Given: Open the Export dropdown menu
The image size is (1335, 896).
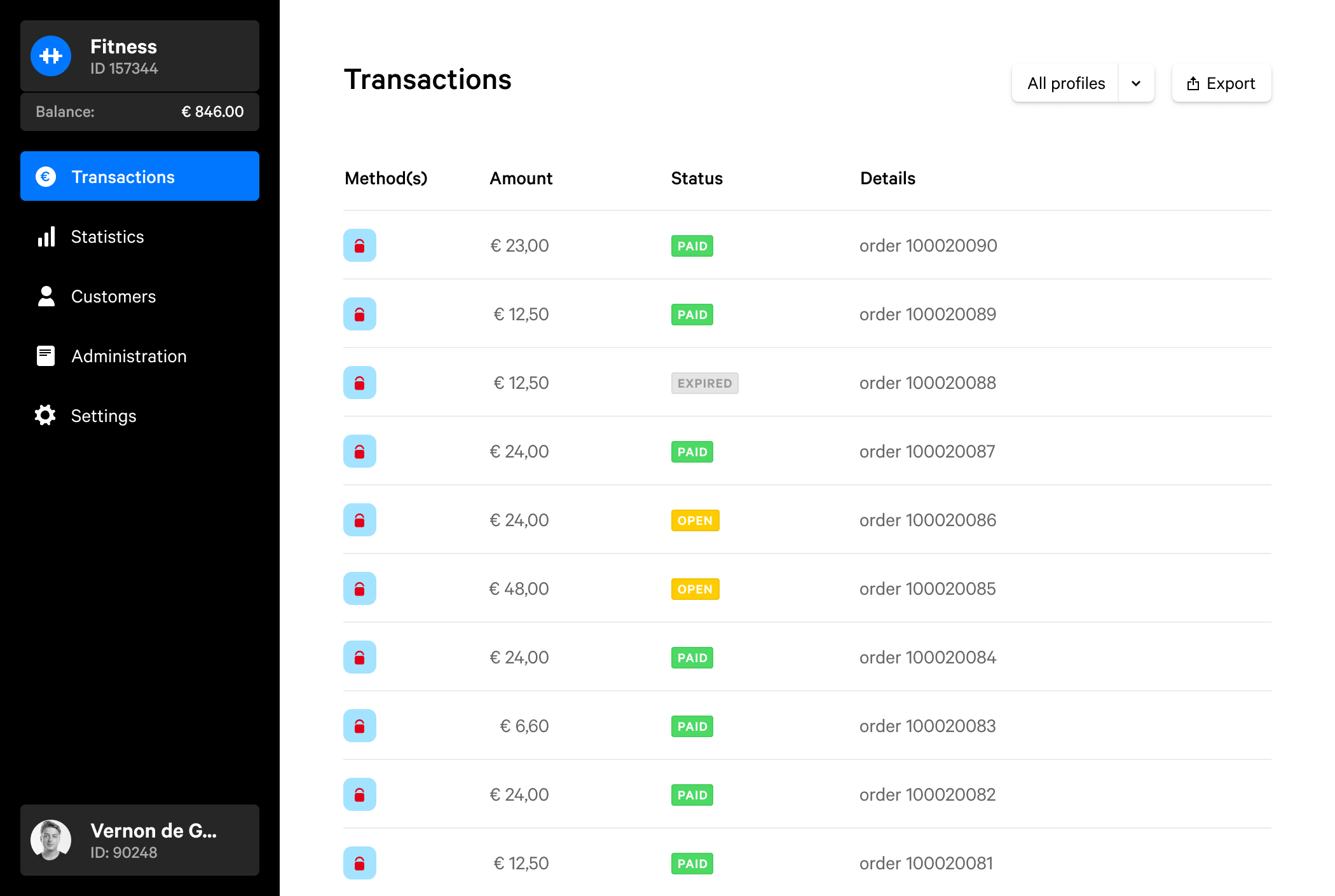Looking at the screenshot, I should (x=1221, y=83).
